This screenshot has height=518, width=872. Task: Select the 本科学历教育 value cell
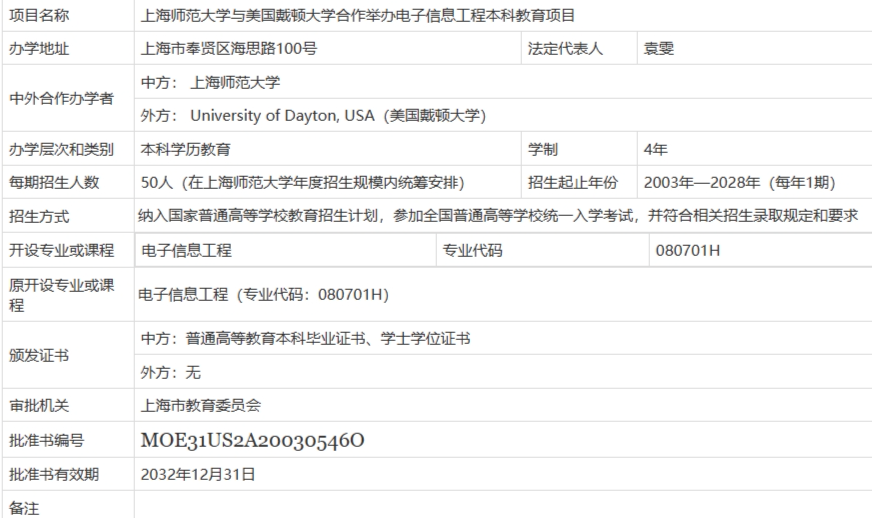[186, 150]
